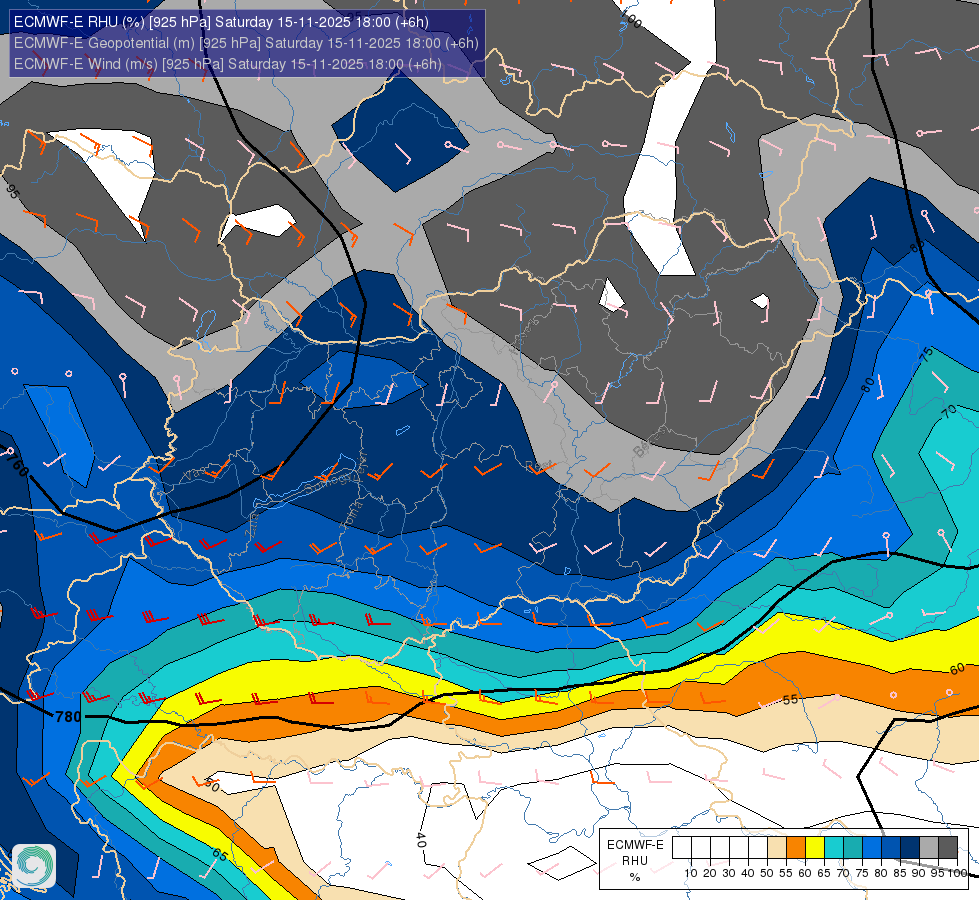Screen dimensions: 979x900
Task: Click the 40 humidity contour label on map
Action: pos(421,840)
